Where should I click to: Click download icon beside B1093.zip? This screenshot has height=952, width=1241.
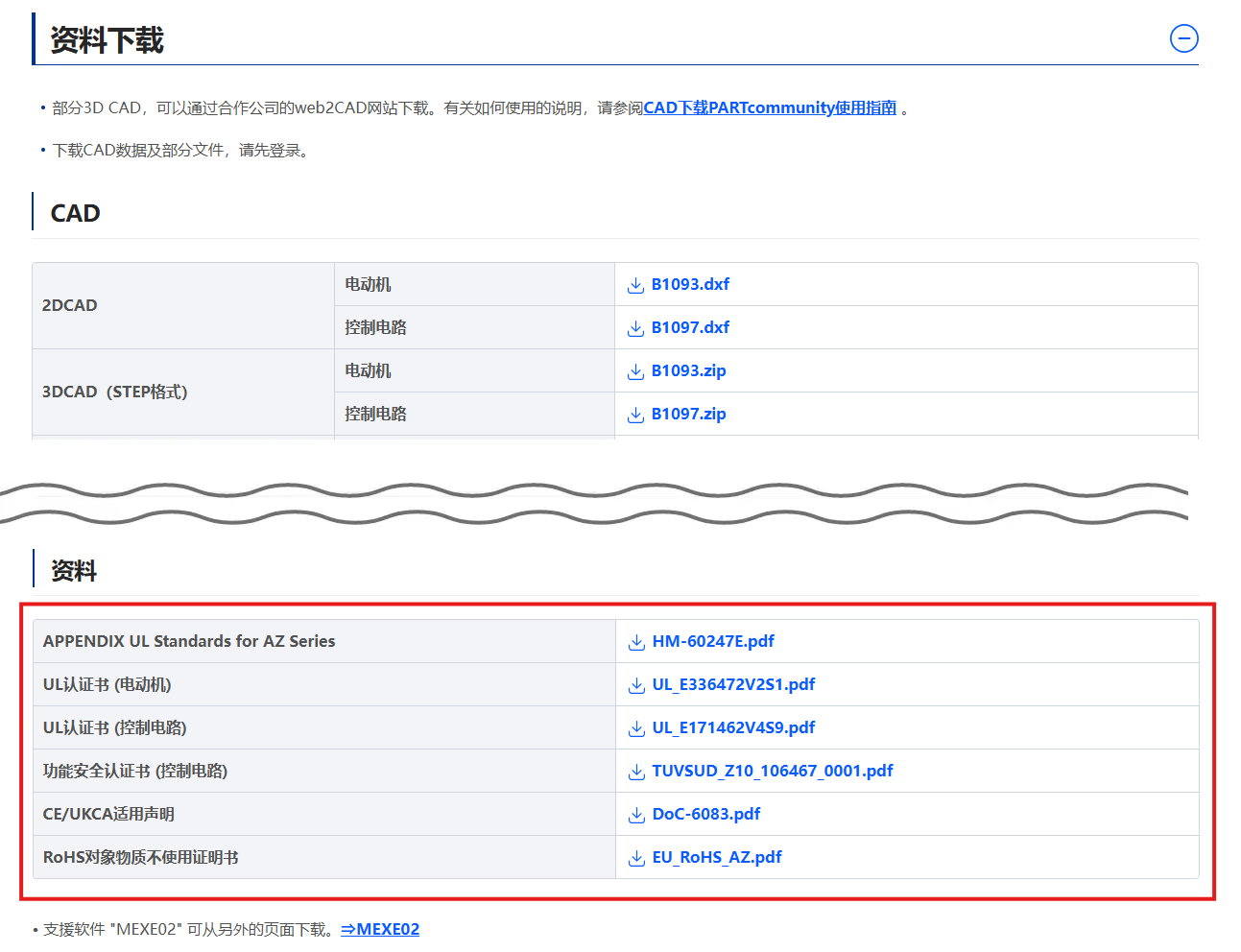pyautogui.click(x=635, y=371)
